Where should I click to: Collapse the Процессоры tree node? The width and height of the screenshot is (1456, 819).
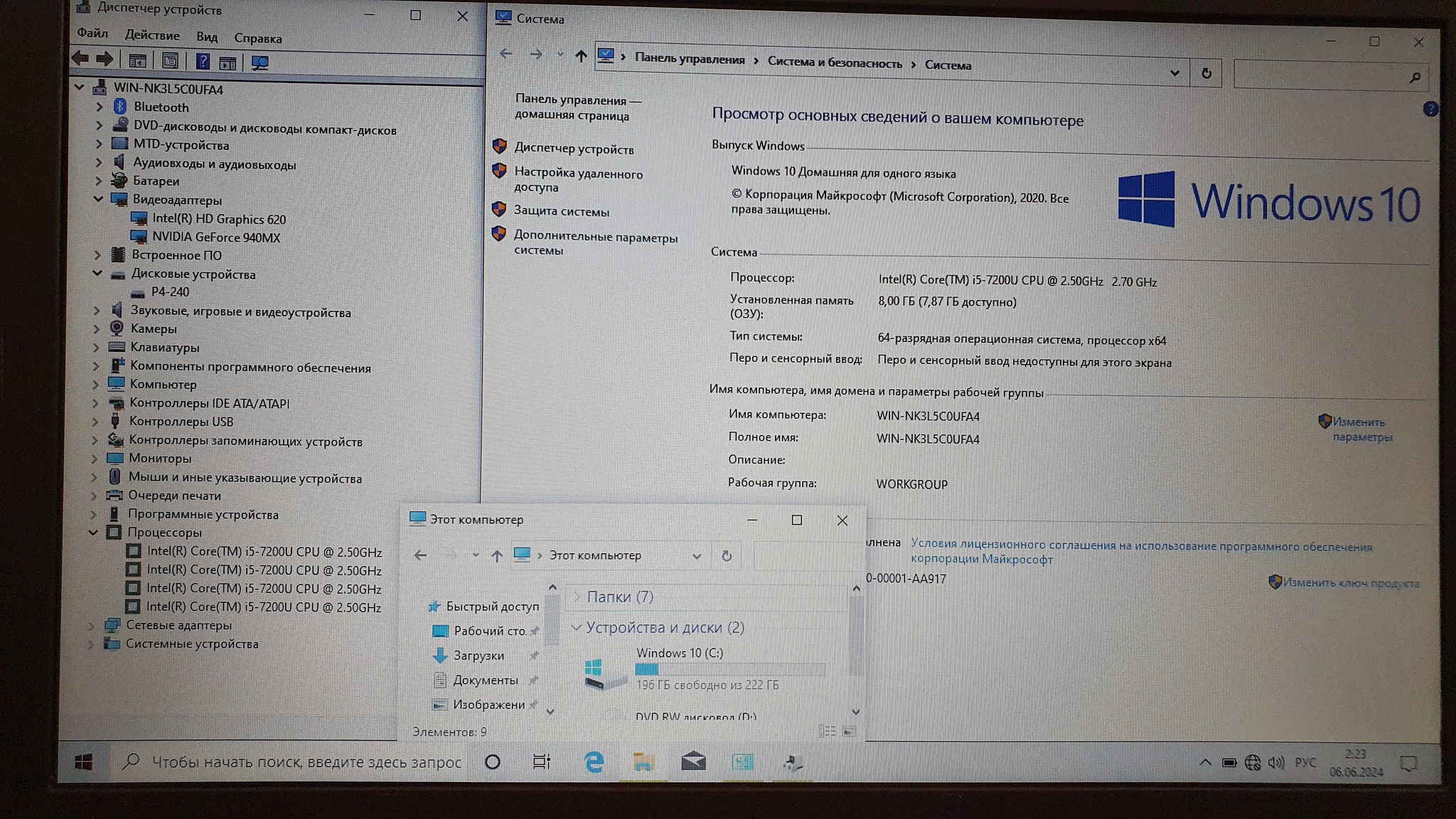pyautogui.click(x=93, y=532)
